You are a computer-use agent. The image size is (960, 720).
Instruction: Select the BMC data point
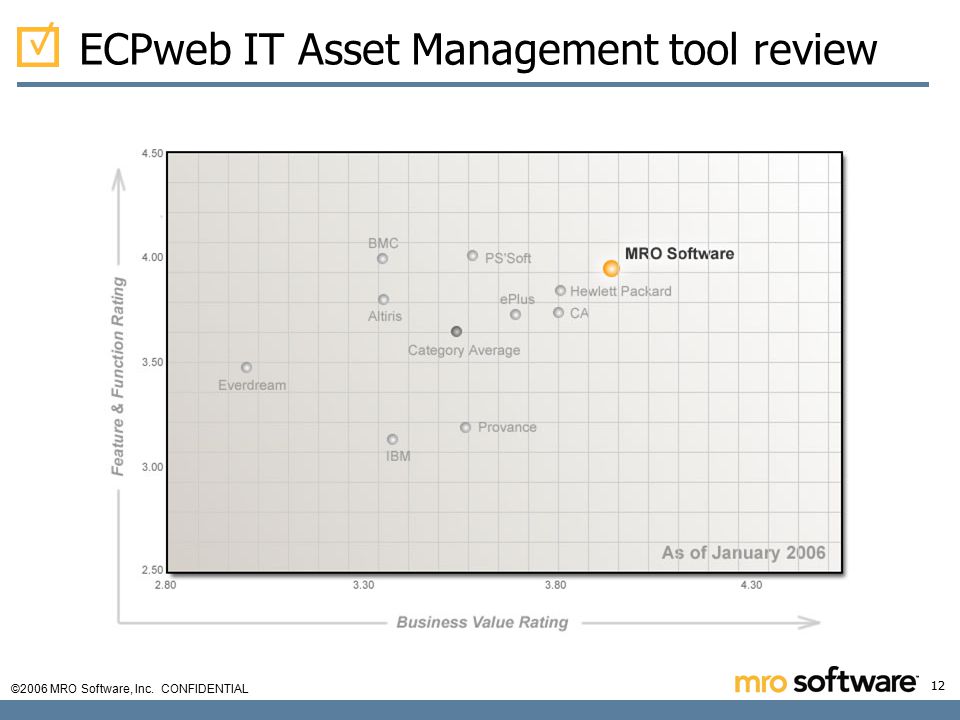point(382,258)
